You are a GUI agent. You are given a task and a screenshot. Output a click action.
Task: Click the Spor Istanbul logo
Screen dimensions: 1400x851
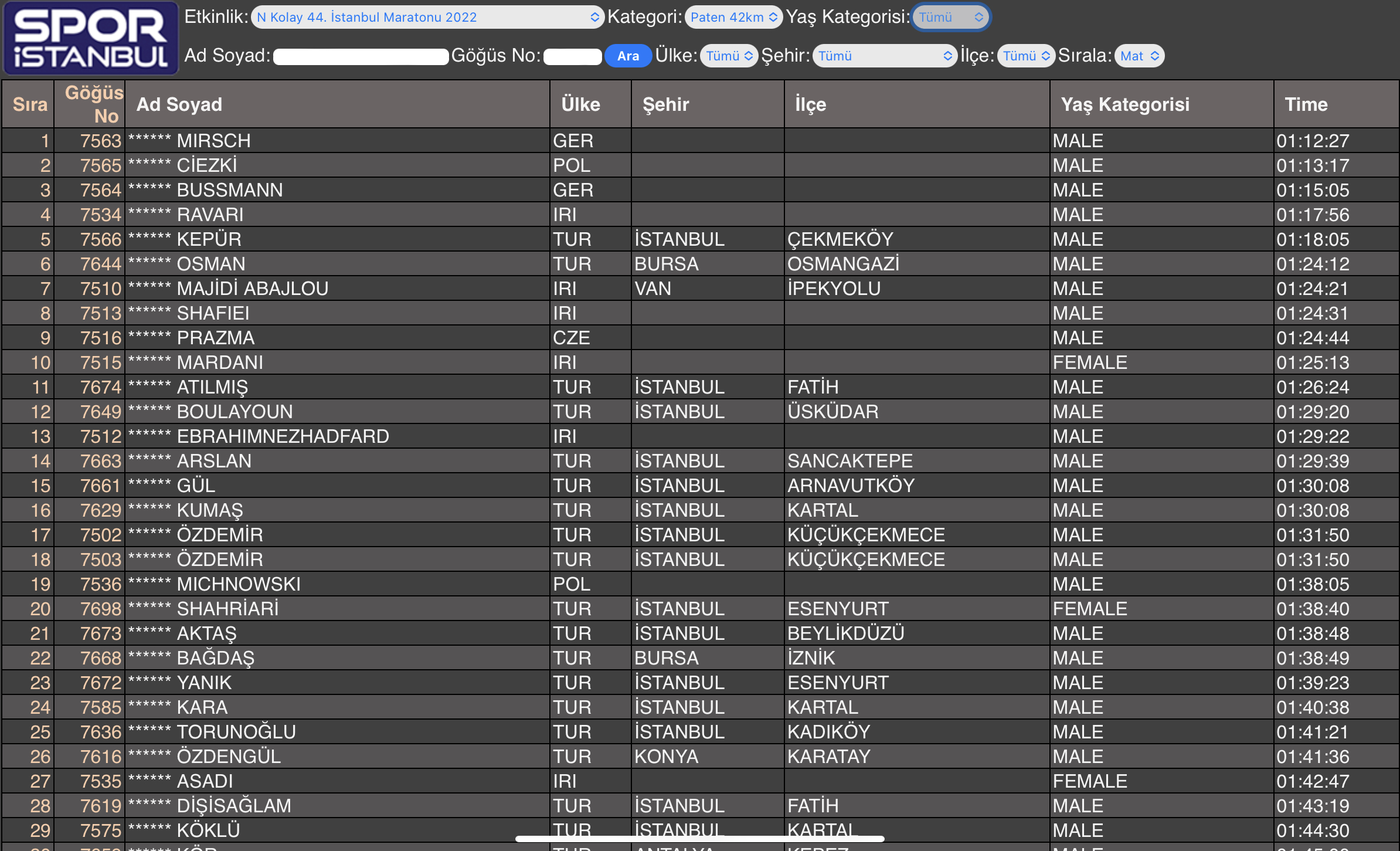(x=90, y=38)
